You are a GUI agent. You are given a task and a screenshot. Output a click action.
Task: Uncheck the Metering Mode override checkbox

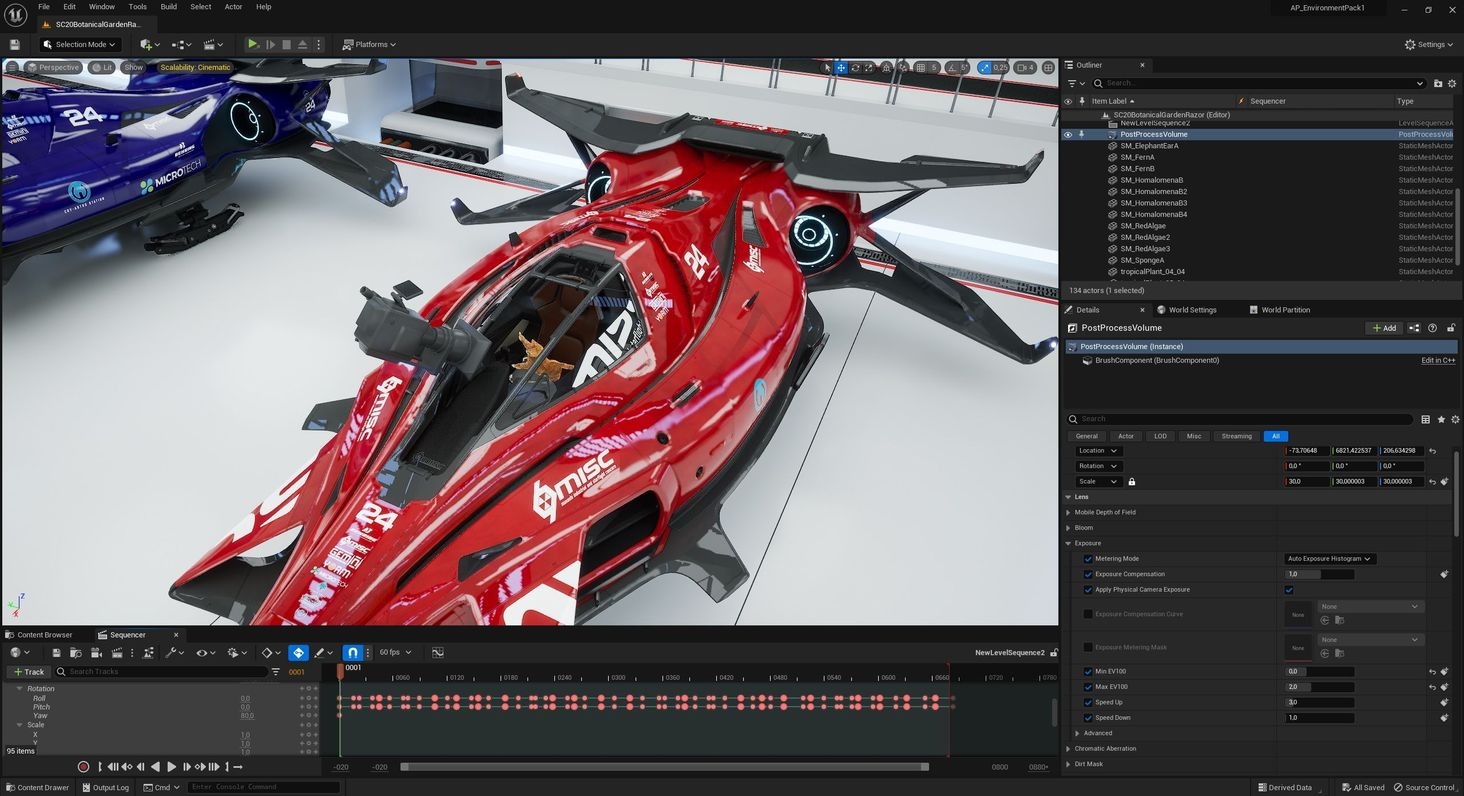(x=1088, y=559)
